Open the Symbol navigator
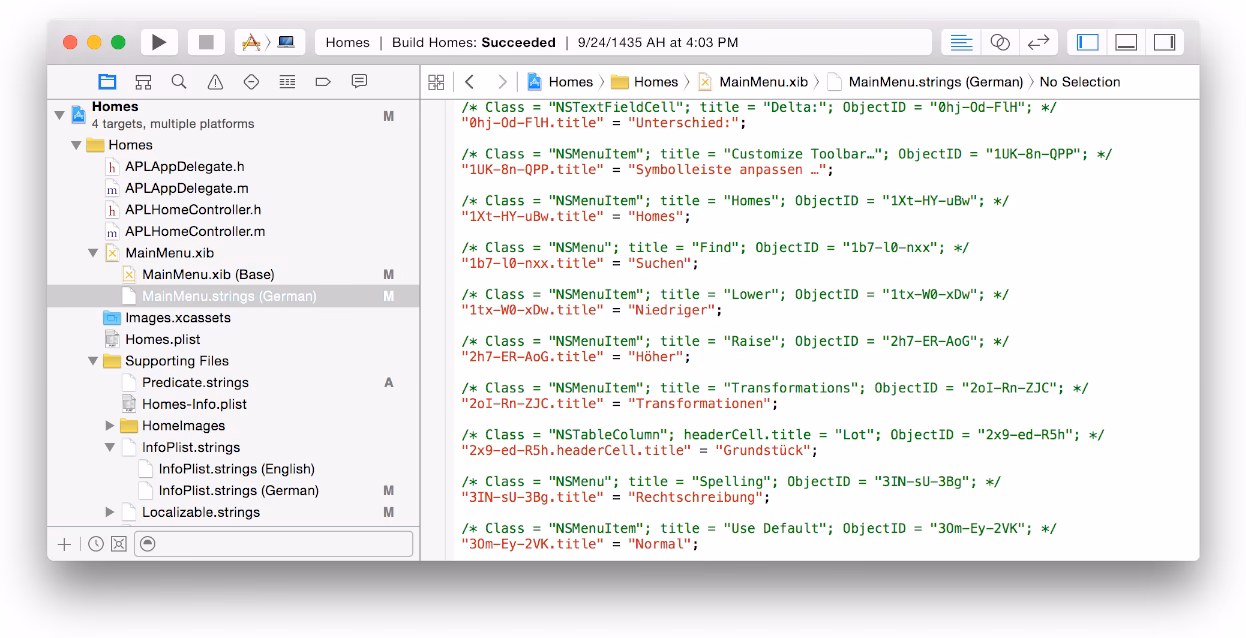 click(x=143, y=82)
